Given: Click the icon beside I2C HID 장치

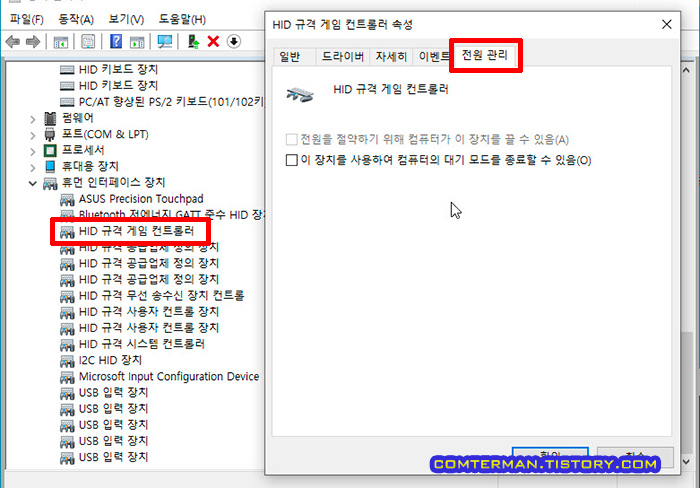Looking at the screenshot, I should [67, 361].
